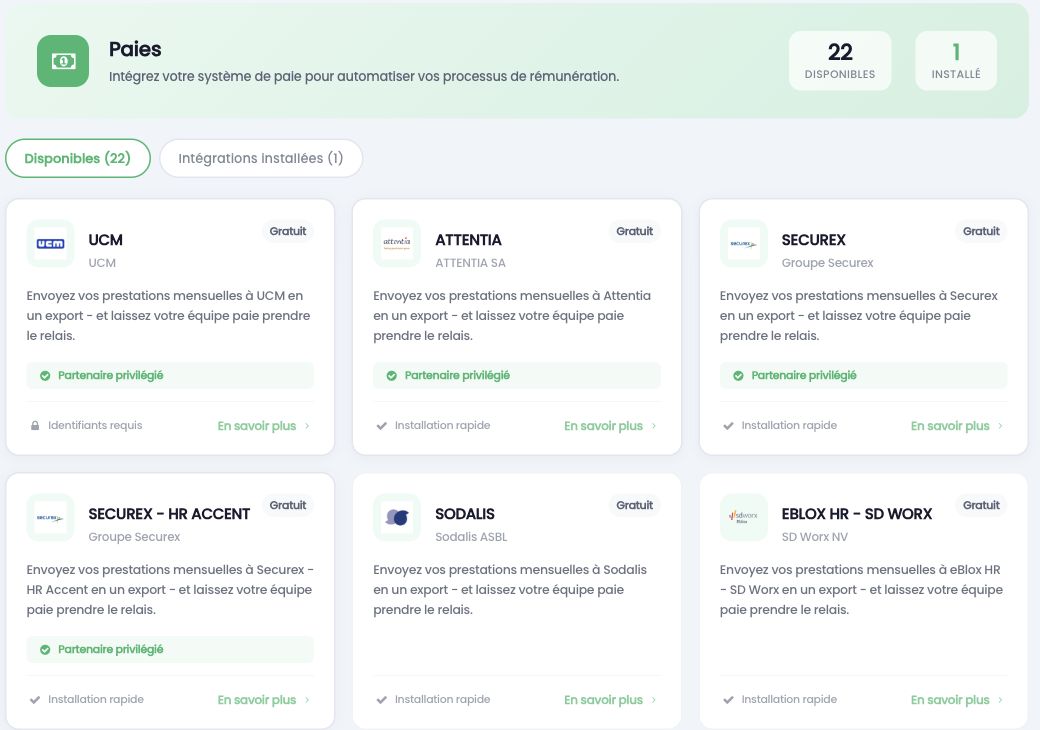Image resolution: width=1040 pixels, height=730 pixels.
Task: Click the Attentia logo icon
Action: [397, 243]
